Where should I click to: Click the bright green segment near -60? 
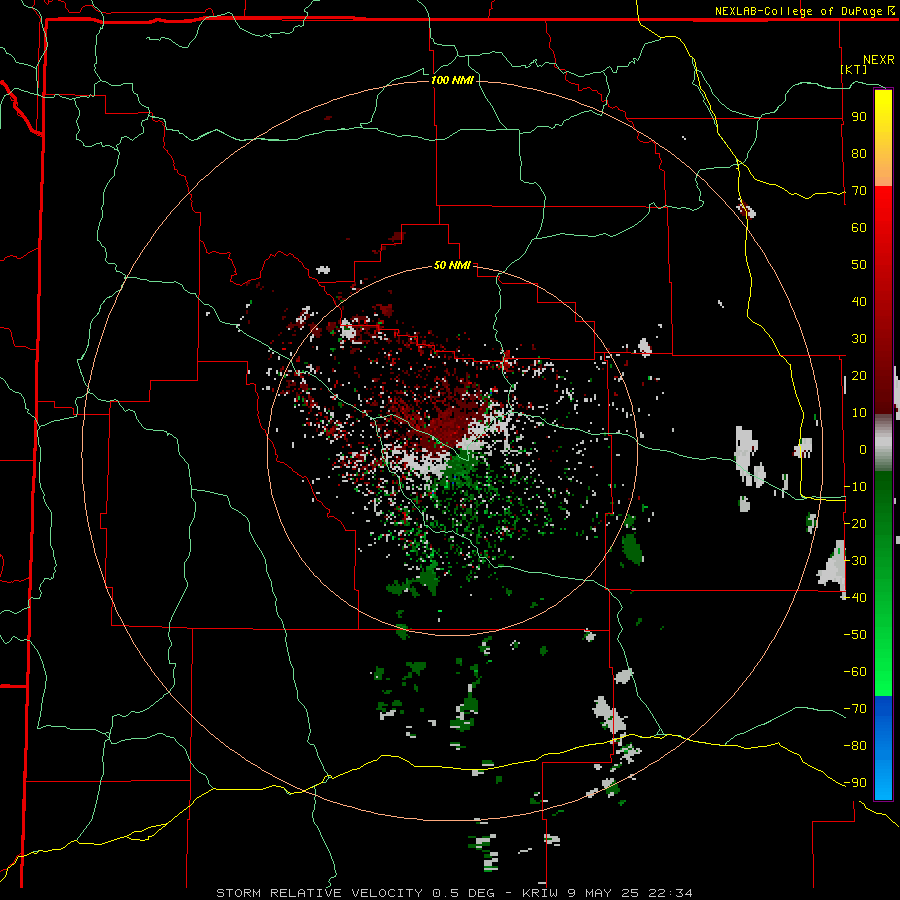pyautogui.click(x=883, y=674)
